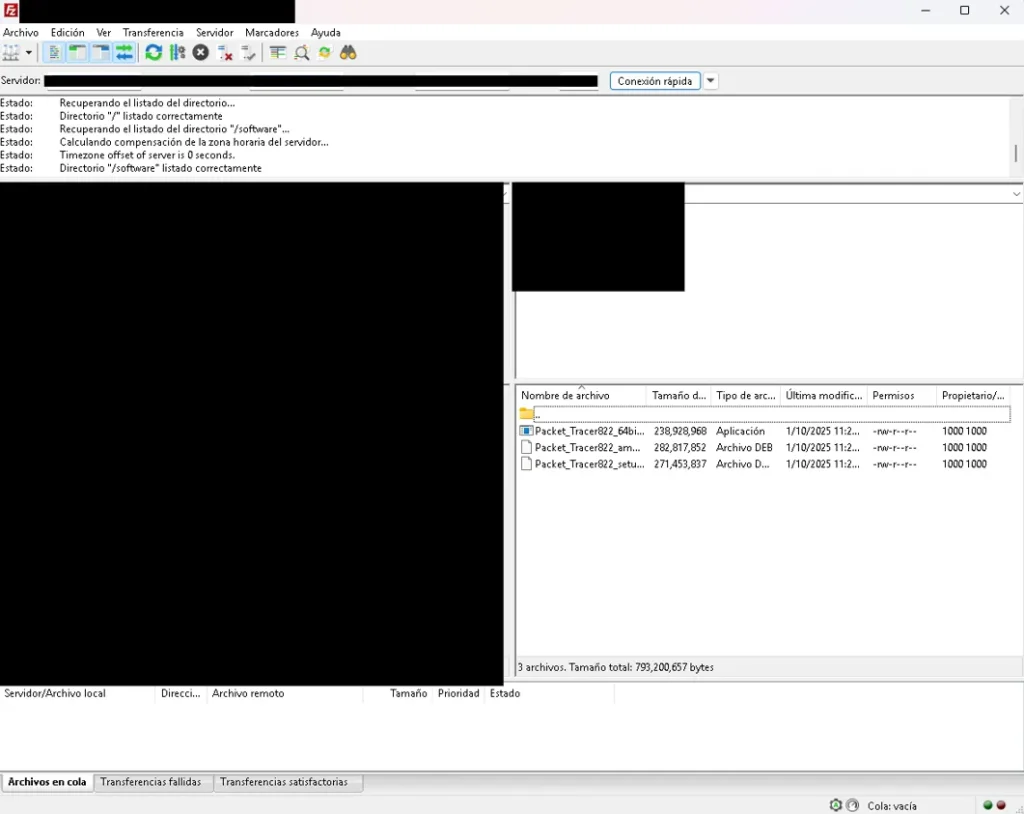
Task: Expand the remote site path dropdown
Action: coord(1016,194)
